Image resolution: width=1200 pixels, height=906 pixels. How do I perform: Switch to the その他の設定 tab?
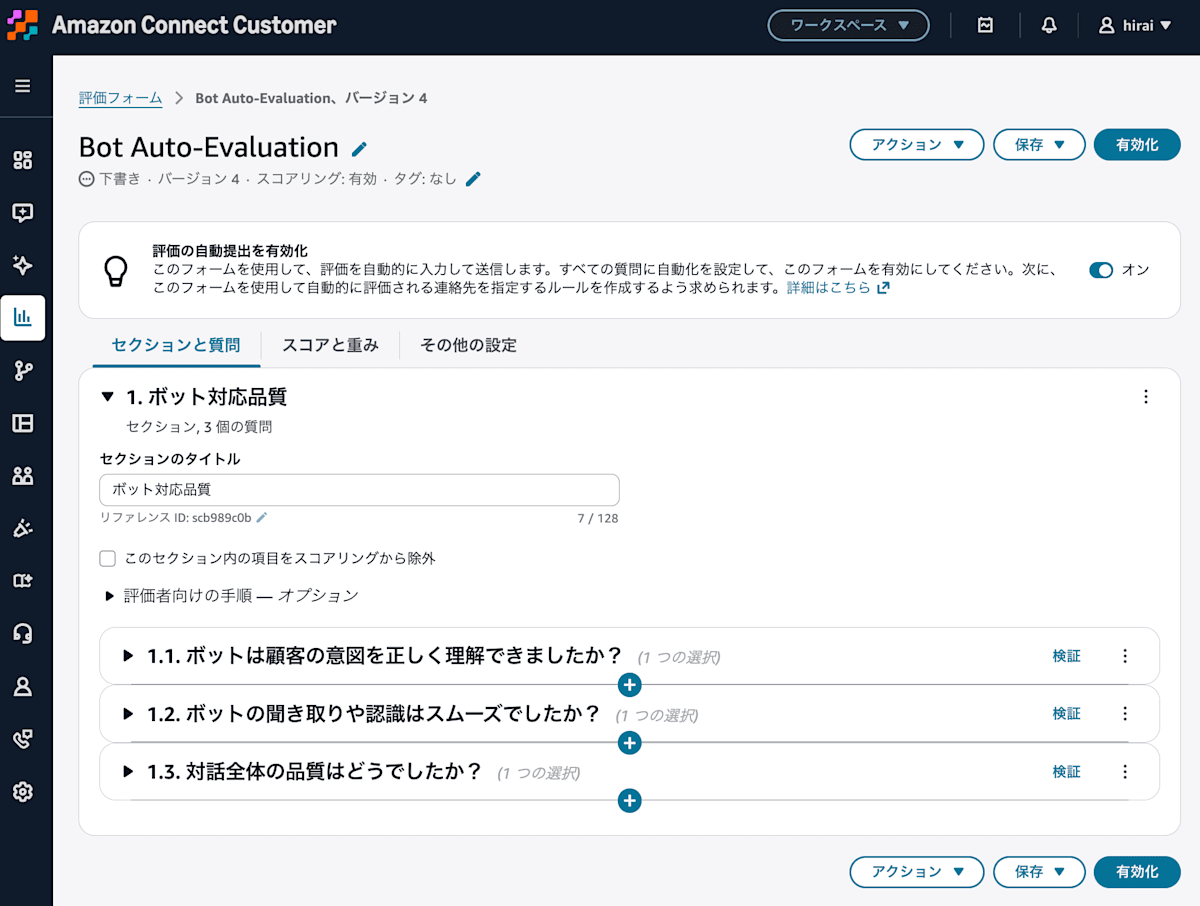pos(468,346)
